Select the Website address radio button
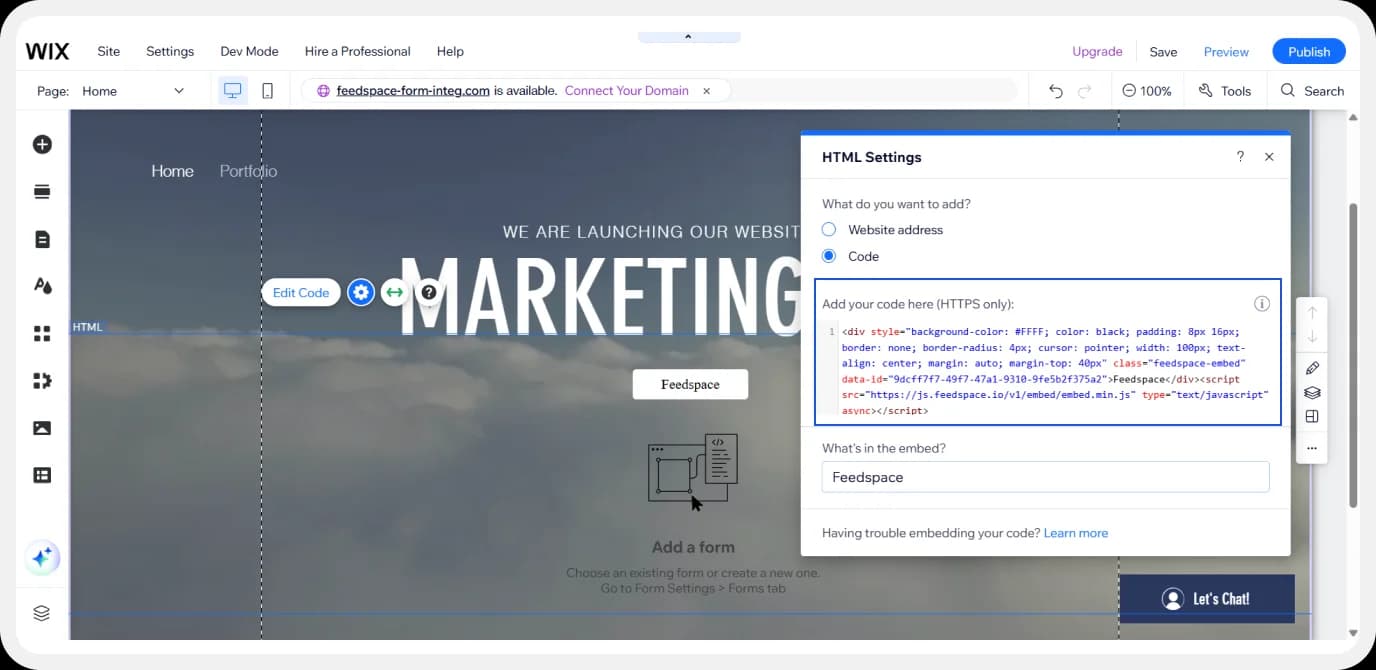The image size is (1376, 670). 828,229
